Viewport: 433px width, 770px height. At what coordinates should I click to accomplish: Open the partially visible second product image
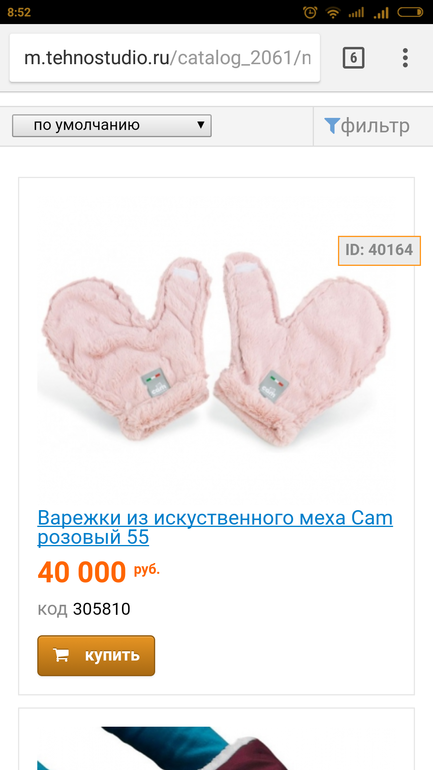click(x=216, y=748)
